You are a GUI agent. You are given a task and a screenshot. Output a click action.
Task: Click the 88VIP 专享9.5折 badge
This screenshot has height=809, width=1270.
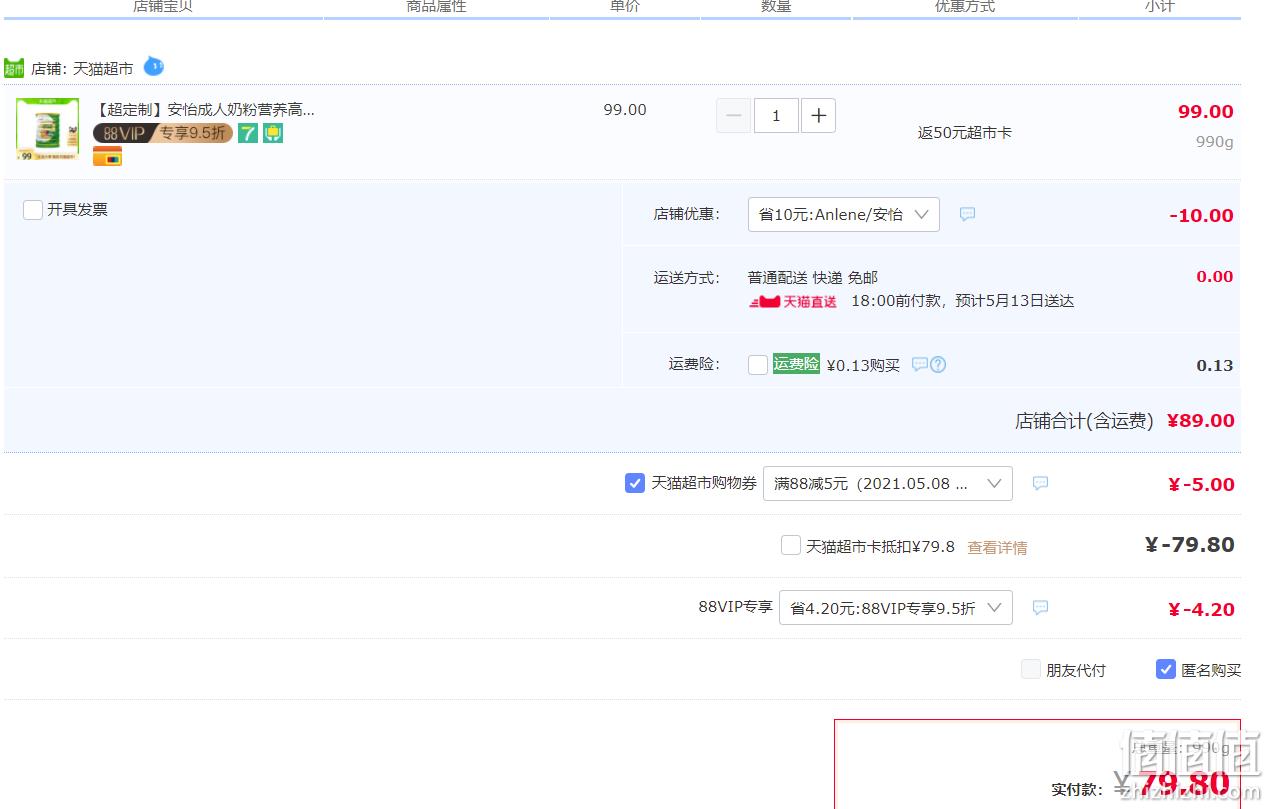(163, 133)
